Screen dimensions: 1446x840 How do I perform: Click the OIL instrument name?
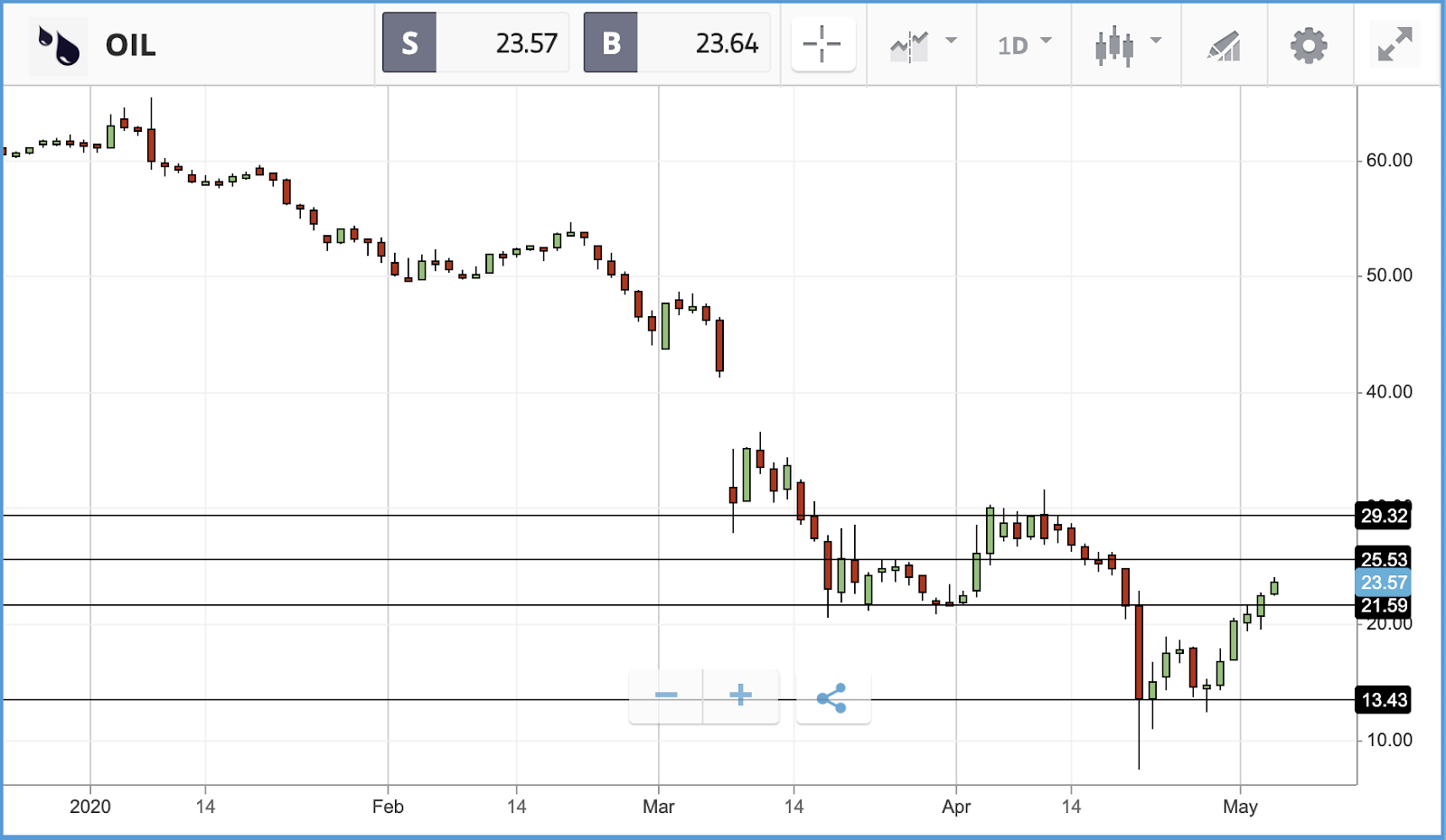[x=130, y=45]
